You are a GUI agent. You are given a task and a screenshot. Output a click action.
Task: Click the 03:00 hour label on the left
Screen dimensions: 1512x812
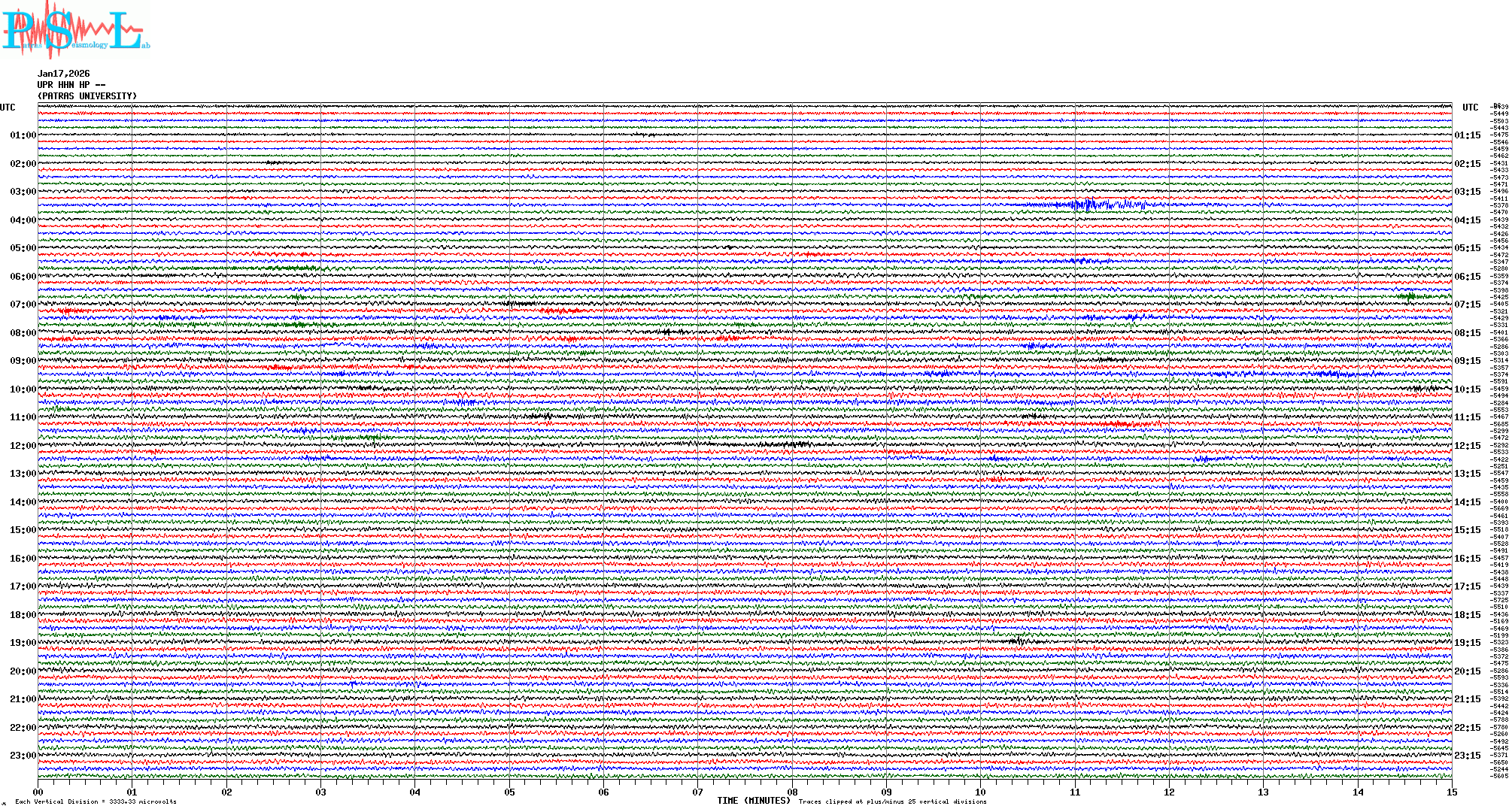[x=23, y=192]
